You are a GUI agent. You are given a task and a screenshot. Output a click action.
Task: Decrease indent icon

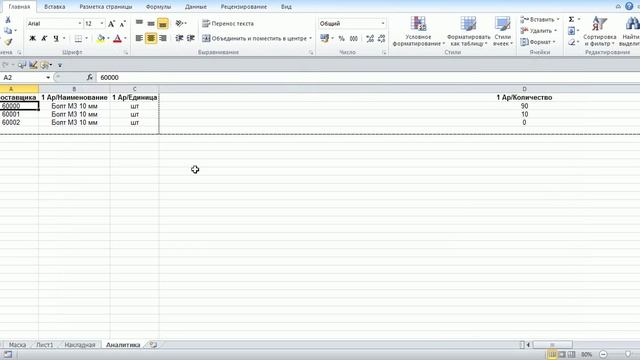179,38
